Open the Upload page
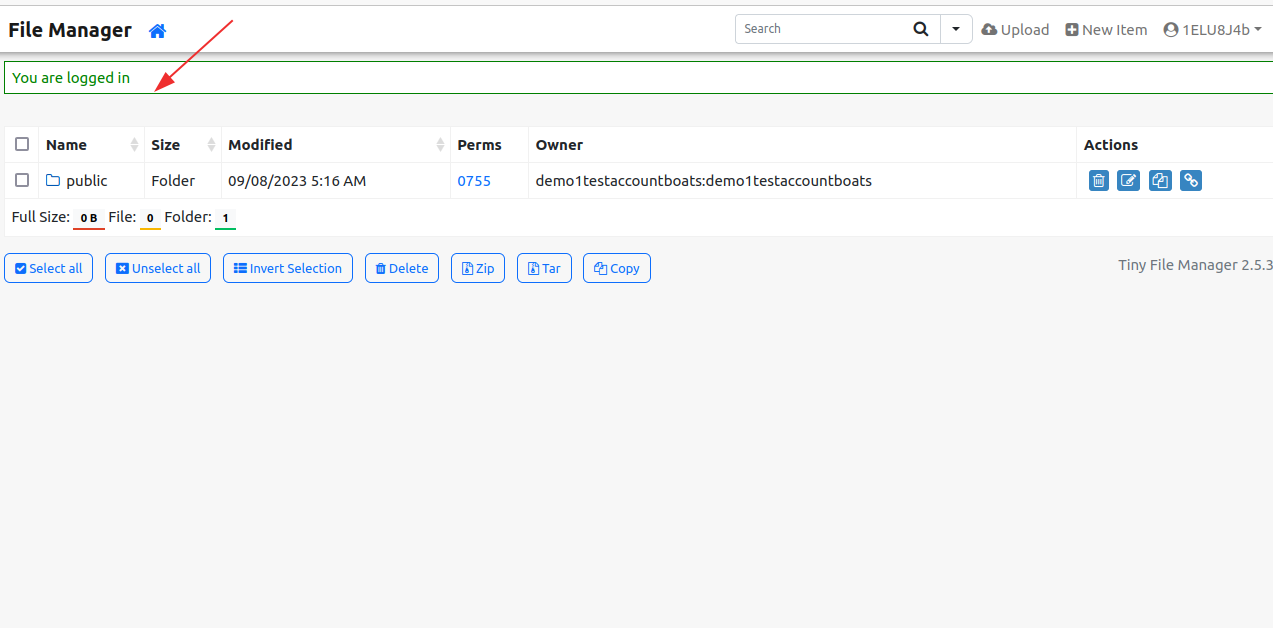 [1015, 30]
